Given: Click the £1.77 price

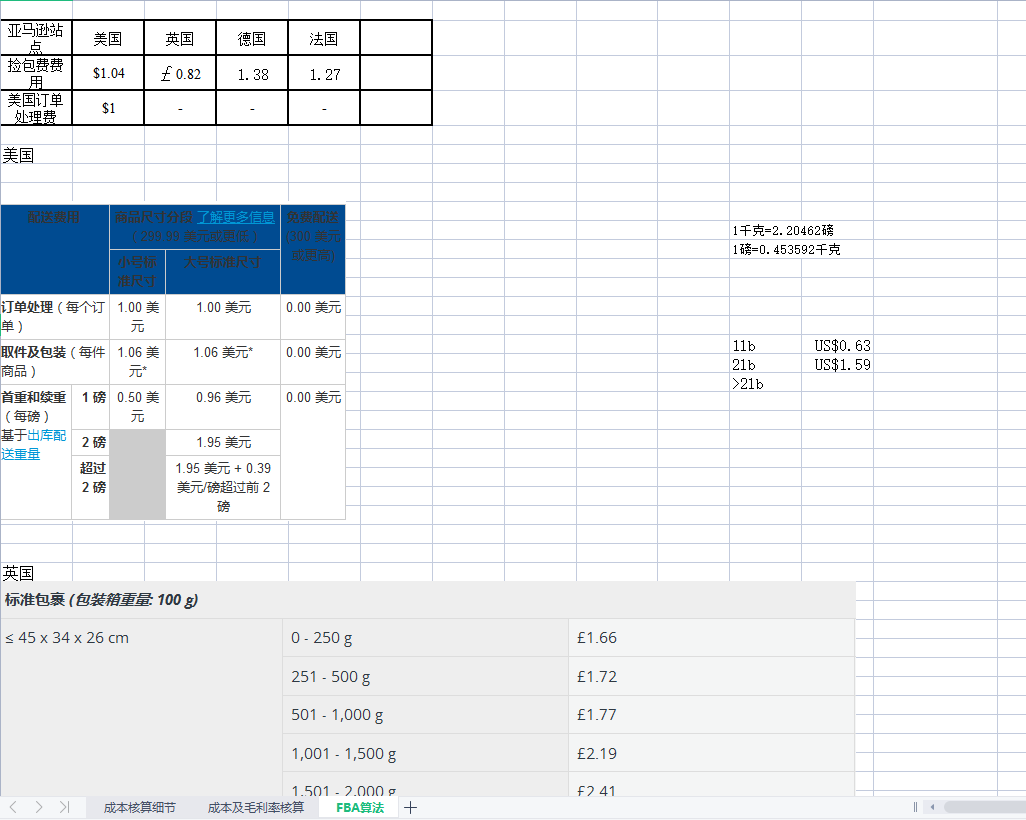Looking at the screenshot, I should point(597,715).
